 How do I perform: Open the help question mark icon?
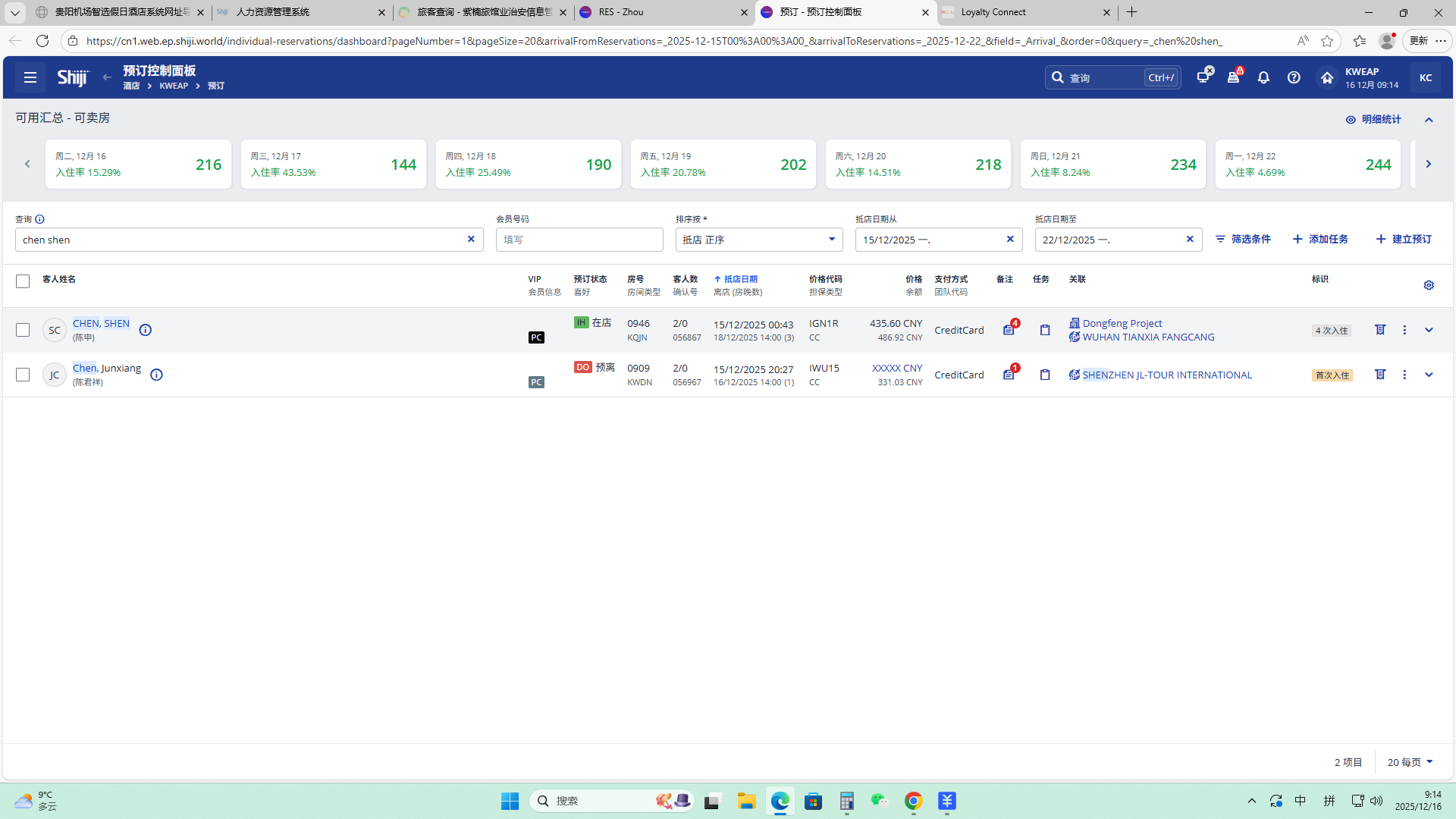1294,77
